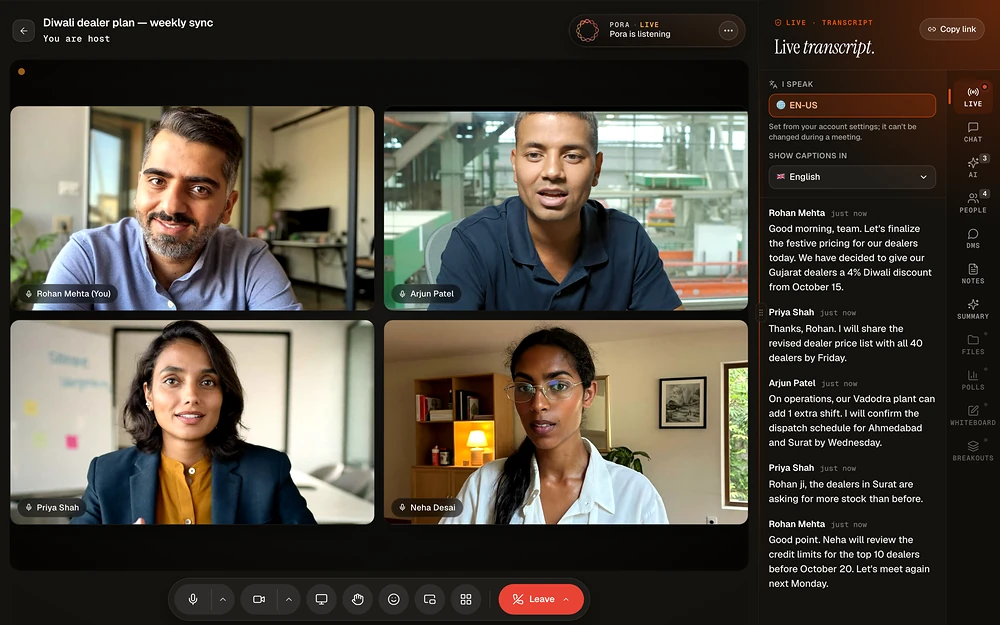The height and width of the screenshot is (625, 1000).
Task: Select Arjun Patel's video tile
Action: pyautogui.click(x=566, y=208)
